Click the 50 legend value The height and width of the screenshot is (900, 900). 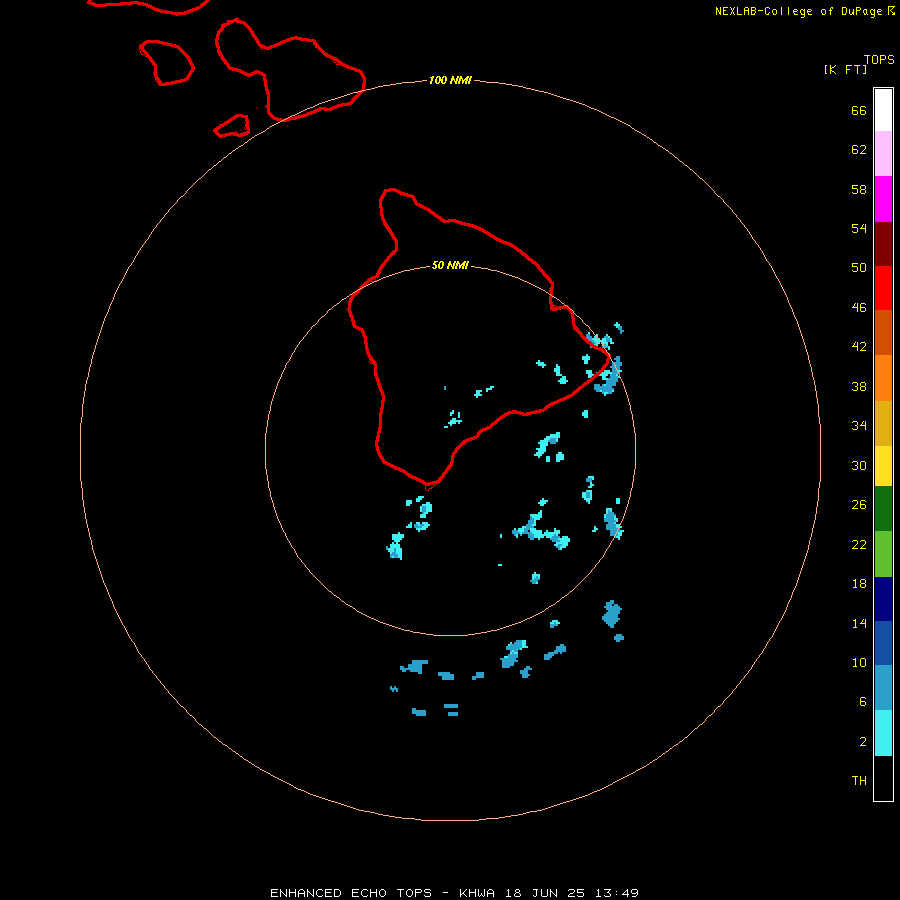coord(859,267)
